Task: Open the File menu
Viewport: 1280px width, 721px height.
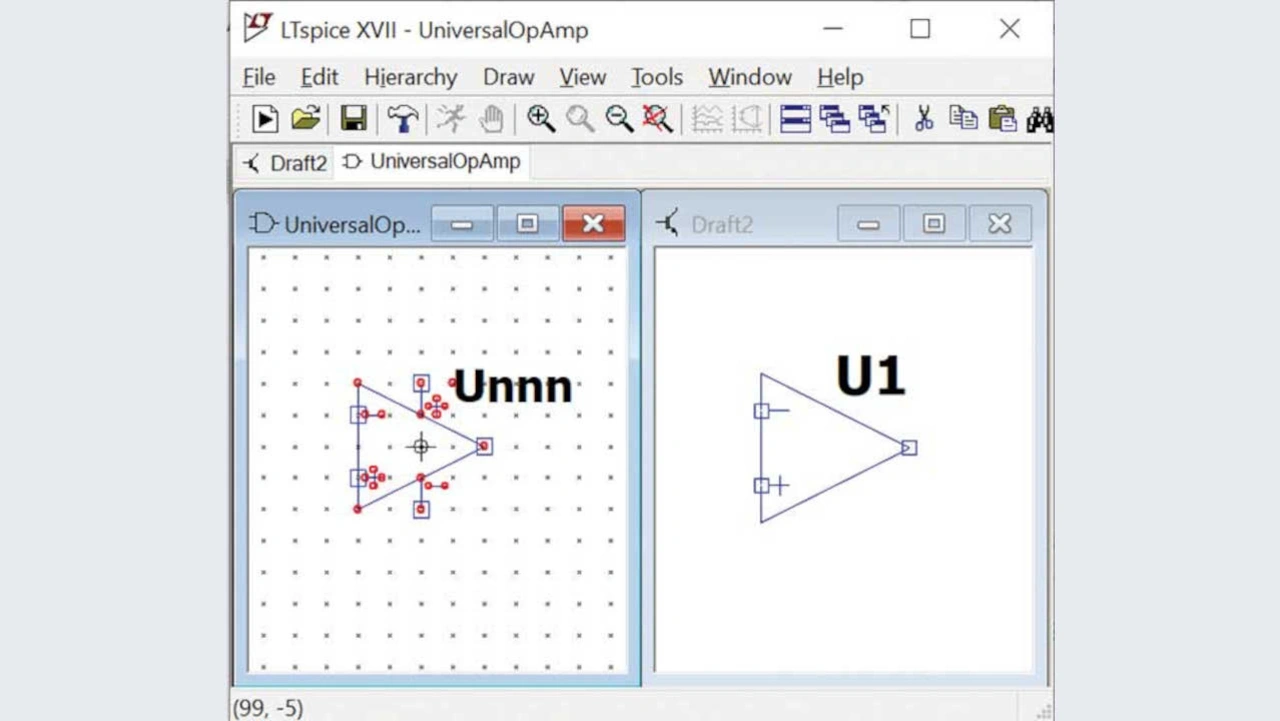Action: [259, 77]
